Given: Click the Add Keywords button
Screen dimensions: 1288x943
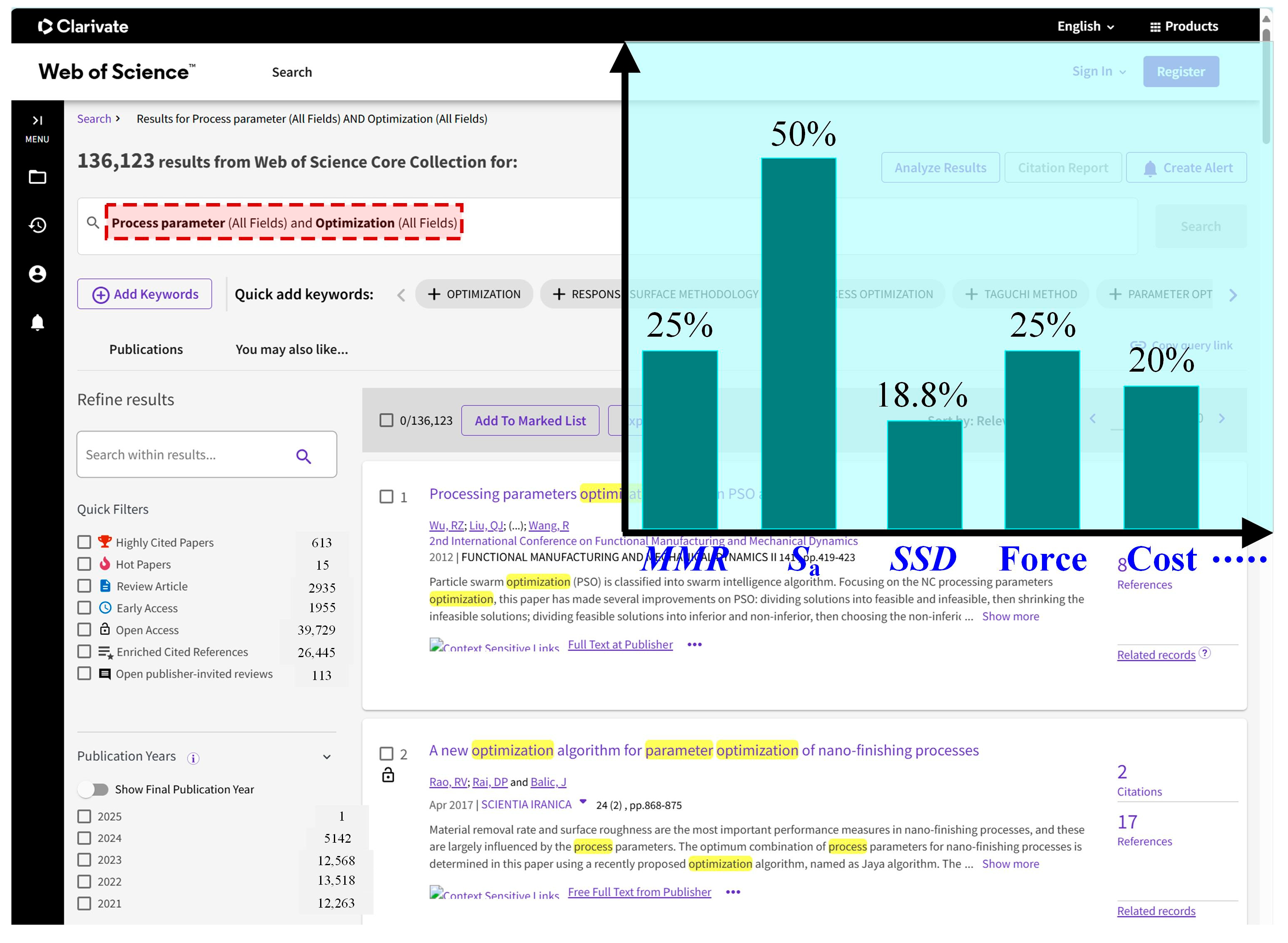Looking at the screenshot, I should tap(144, 295).
